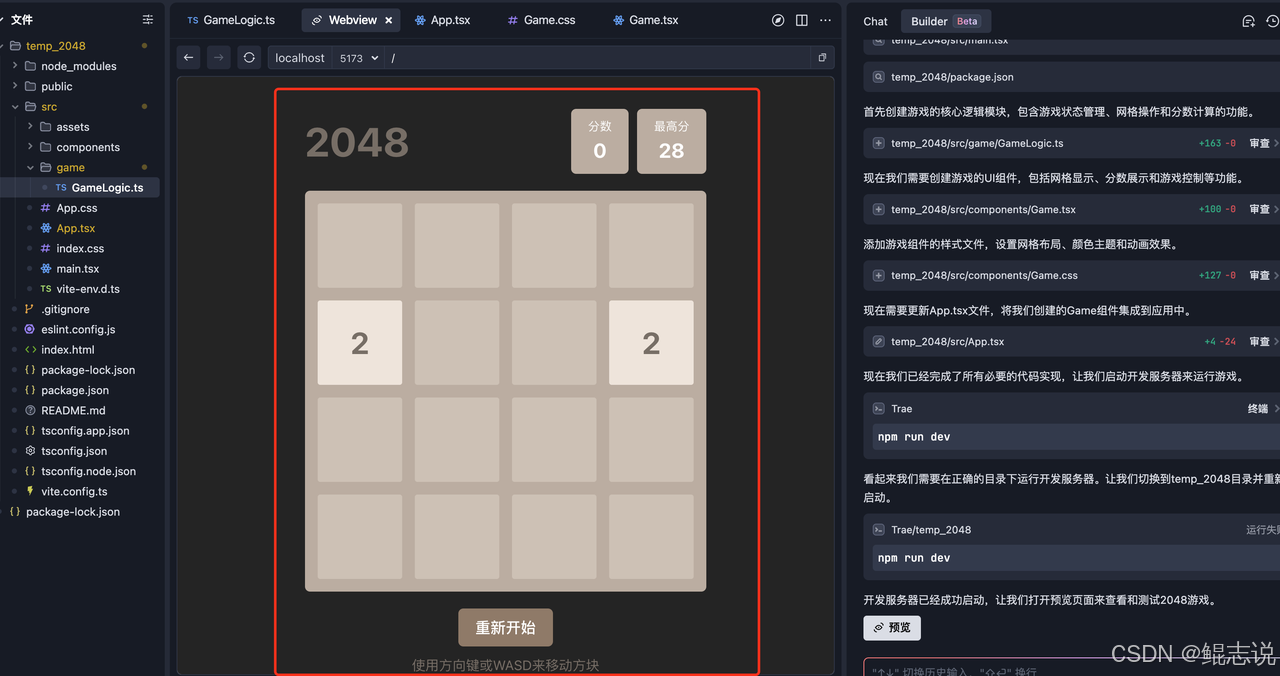1280x676 pixels.
Task: Start a new chat session
Action: (x=1248, y=21)
